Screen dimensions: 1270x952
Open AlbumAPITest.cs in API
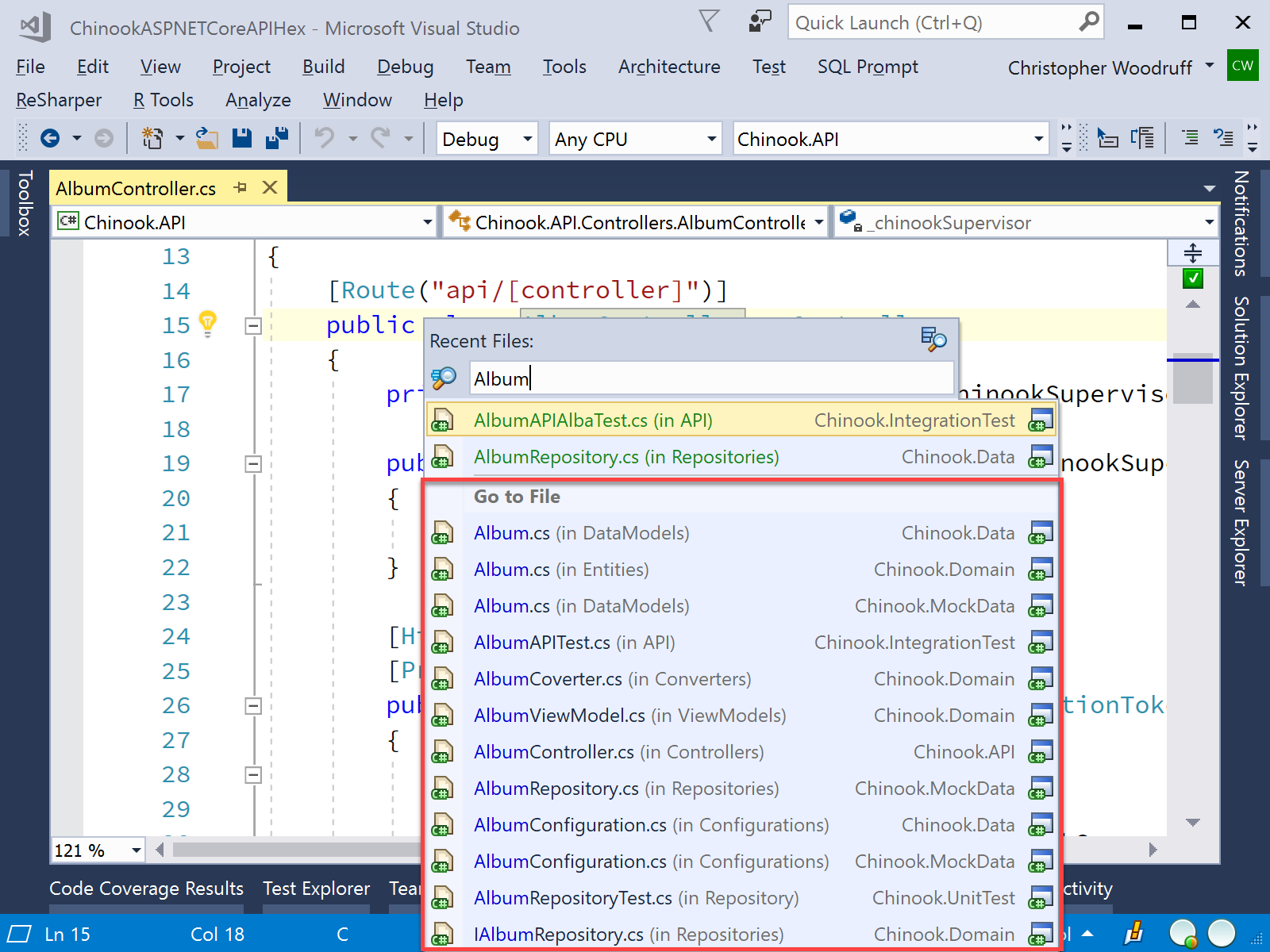point(742,643)
